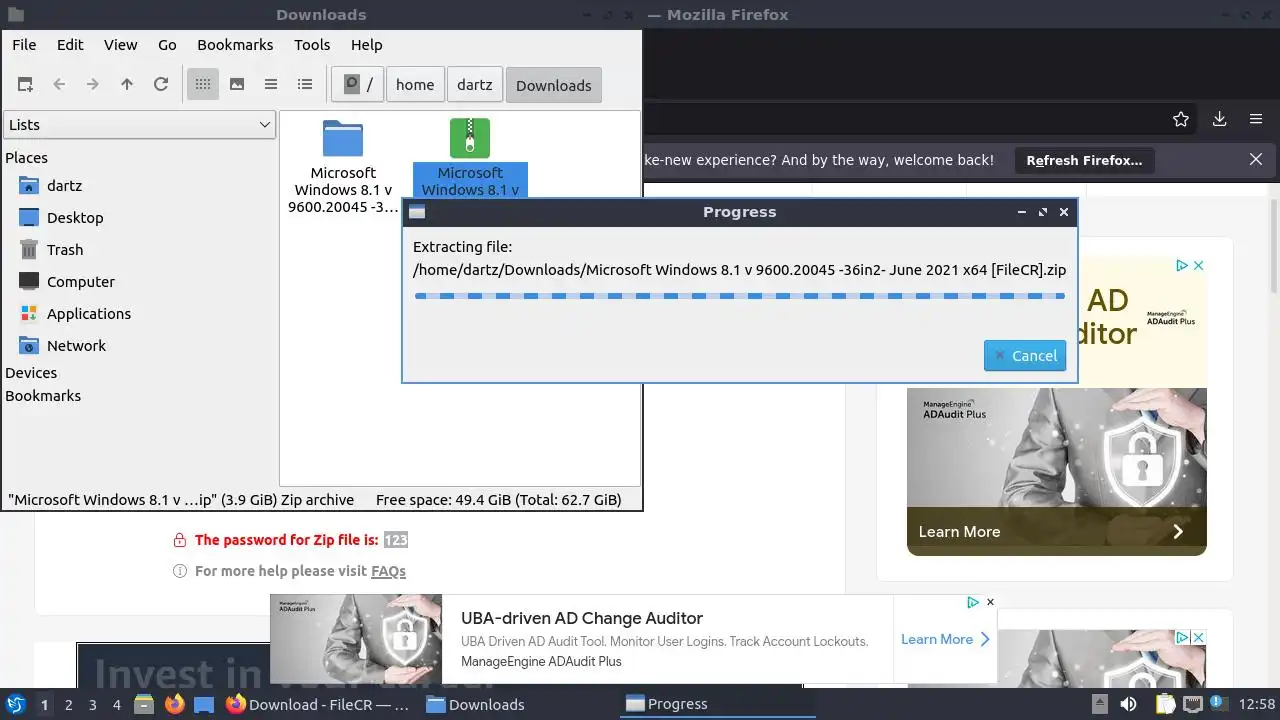Navigate to home path segment
Image resolution: width=1280 pixels, height=720 pixels.
coord(415,85)
